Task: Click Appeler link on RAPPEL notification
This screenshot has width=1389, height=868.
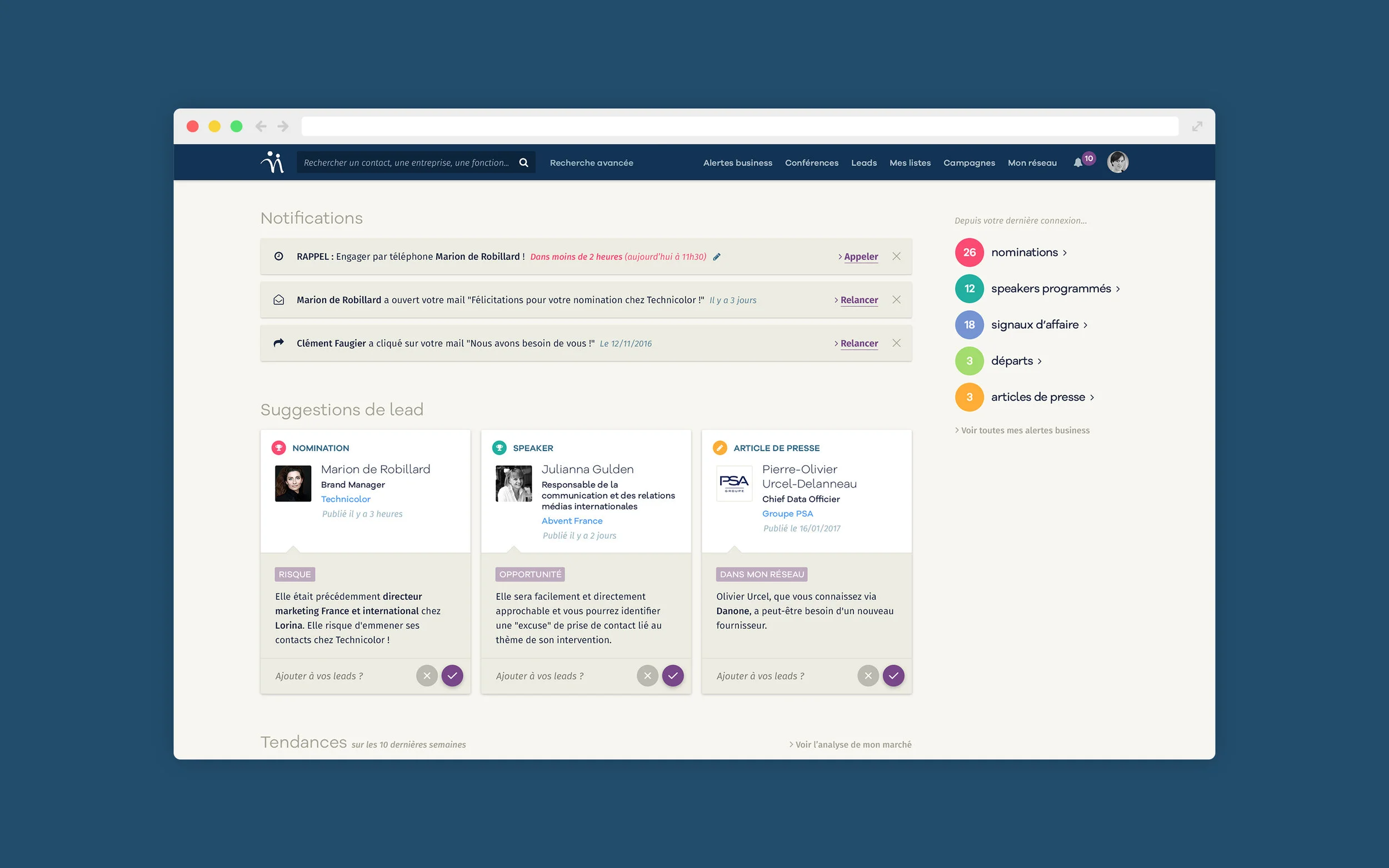Action: tap(861, 257)
